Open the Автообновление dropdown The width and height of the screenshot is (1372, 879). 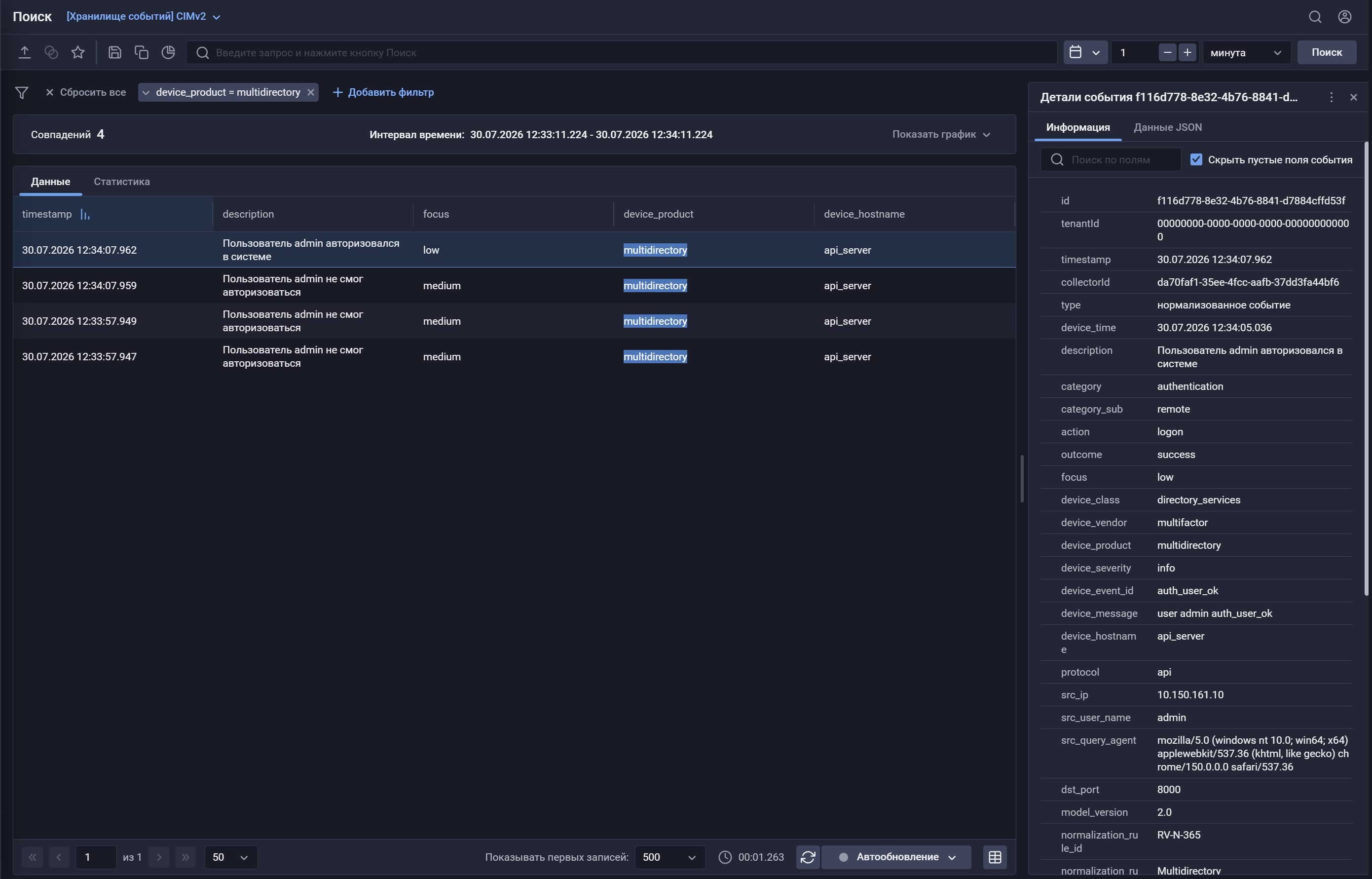(x=897, y=857)
